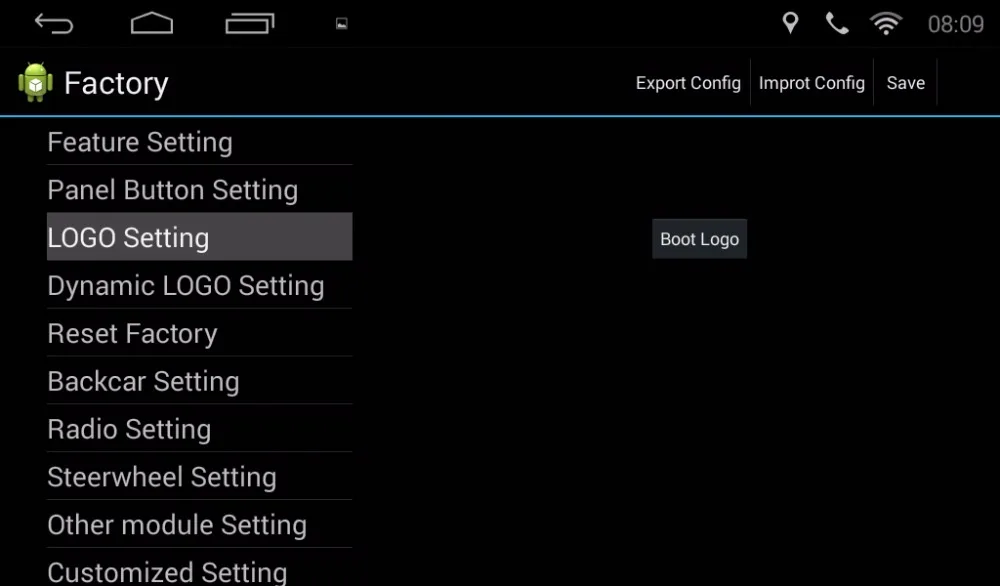Viewport: 1000px width, 586px height.
Task: Save the factory configuration
Action: pos(906,83)
